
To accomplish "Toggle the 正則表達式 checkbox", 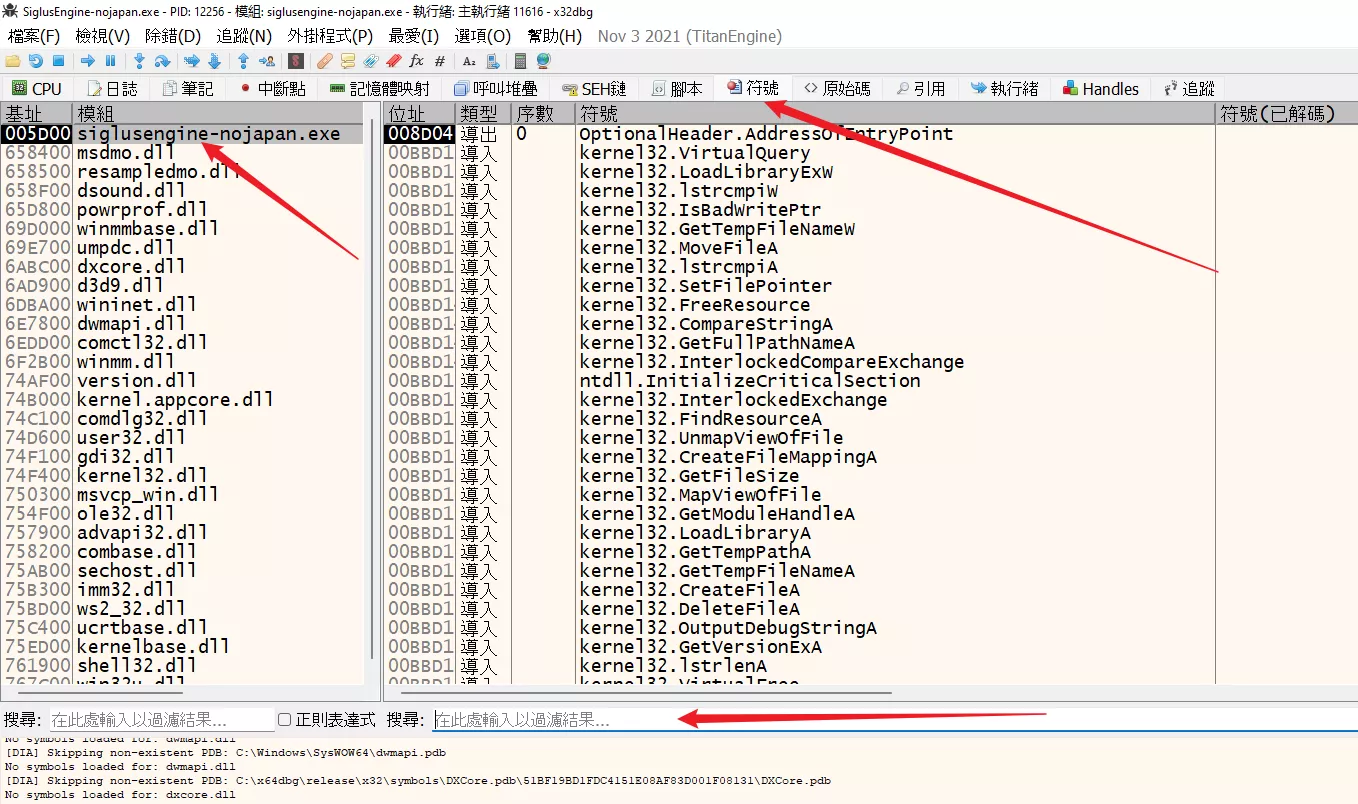I will point(285,719).
